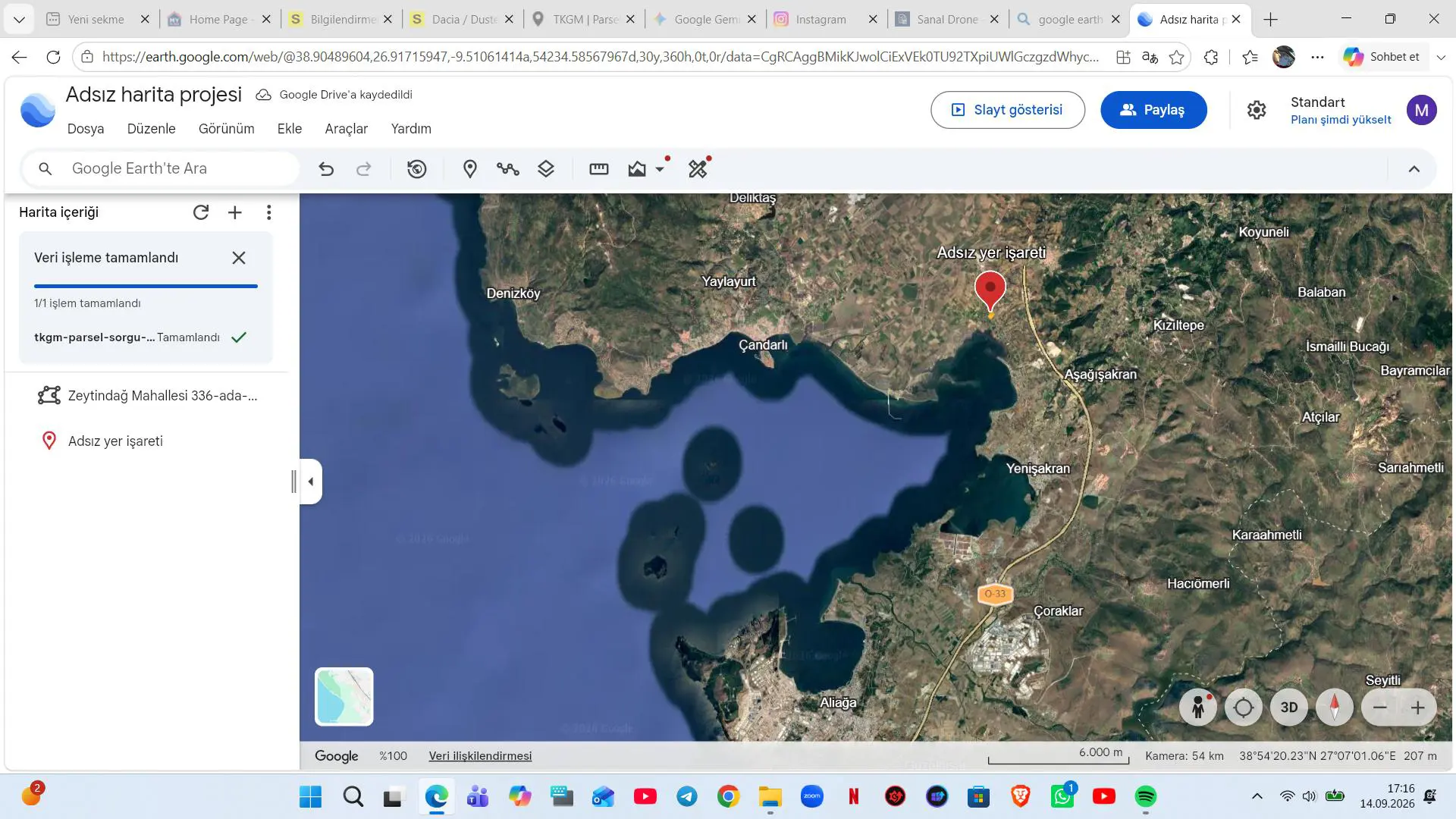Open the map layers tool

546,169
